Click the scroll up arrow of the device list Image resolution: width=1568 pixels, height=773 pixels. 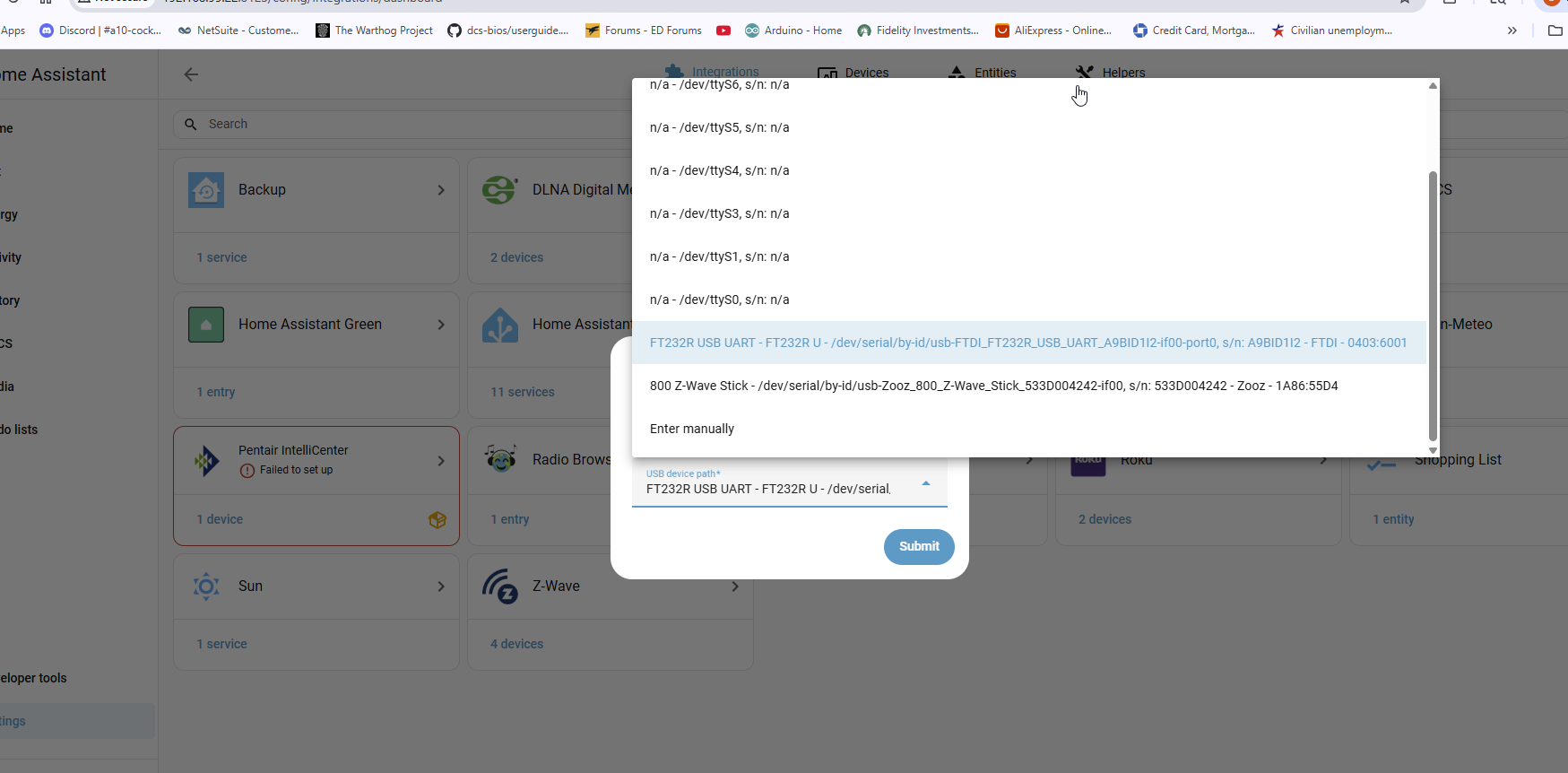point(1433,86)
